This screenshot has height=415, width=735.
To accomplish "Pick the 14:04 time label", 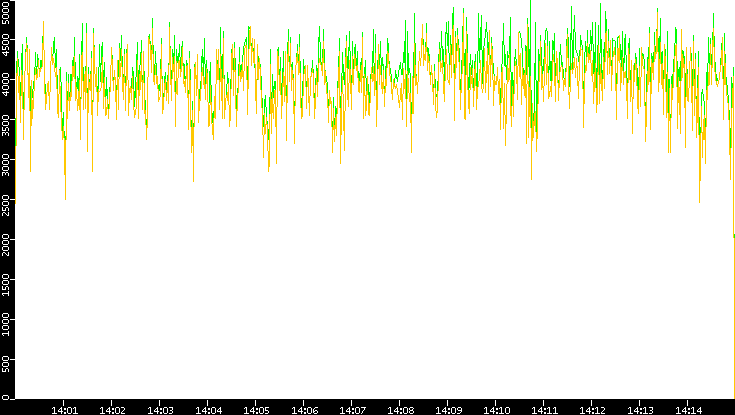I will click(x=208, y=411).
